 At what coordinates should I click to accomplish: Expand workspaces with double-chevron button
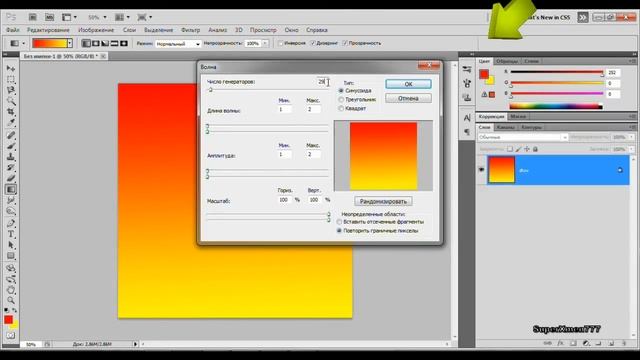pos(582,17)
